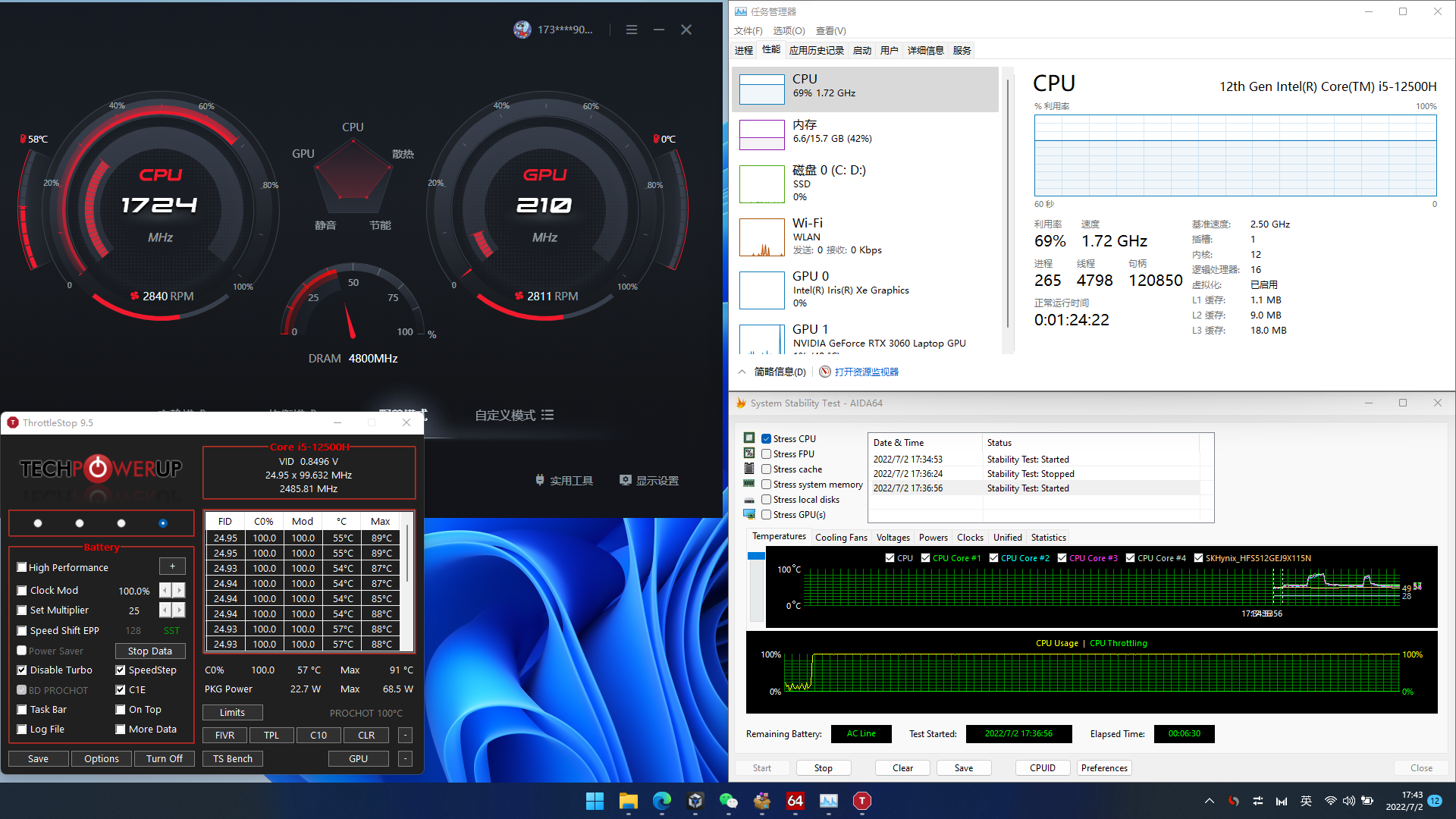Click the AIDA64 taskbar icon
1456x819 pixels.
point(795,801)
